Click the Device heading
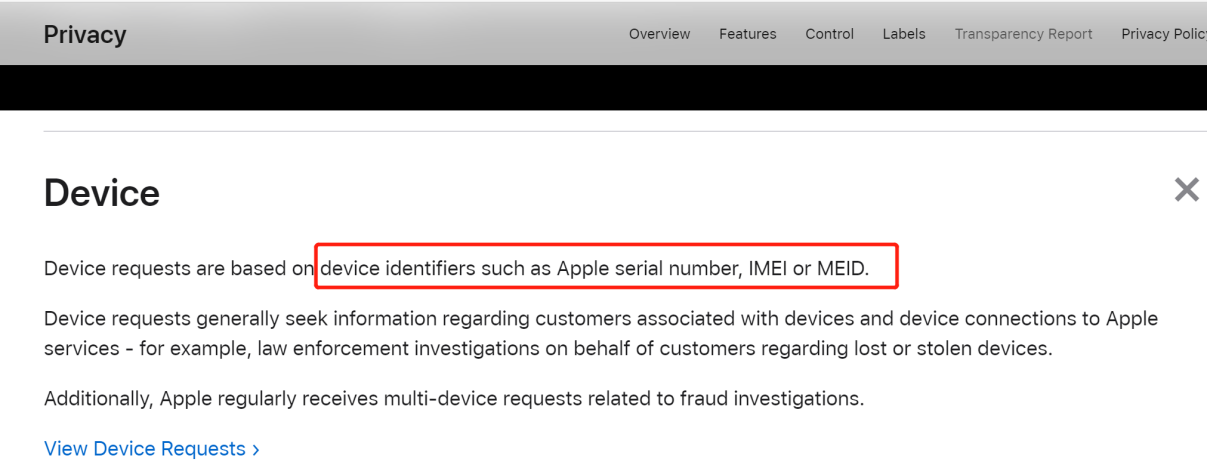The image size is (1207, 468). 102,193
